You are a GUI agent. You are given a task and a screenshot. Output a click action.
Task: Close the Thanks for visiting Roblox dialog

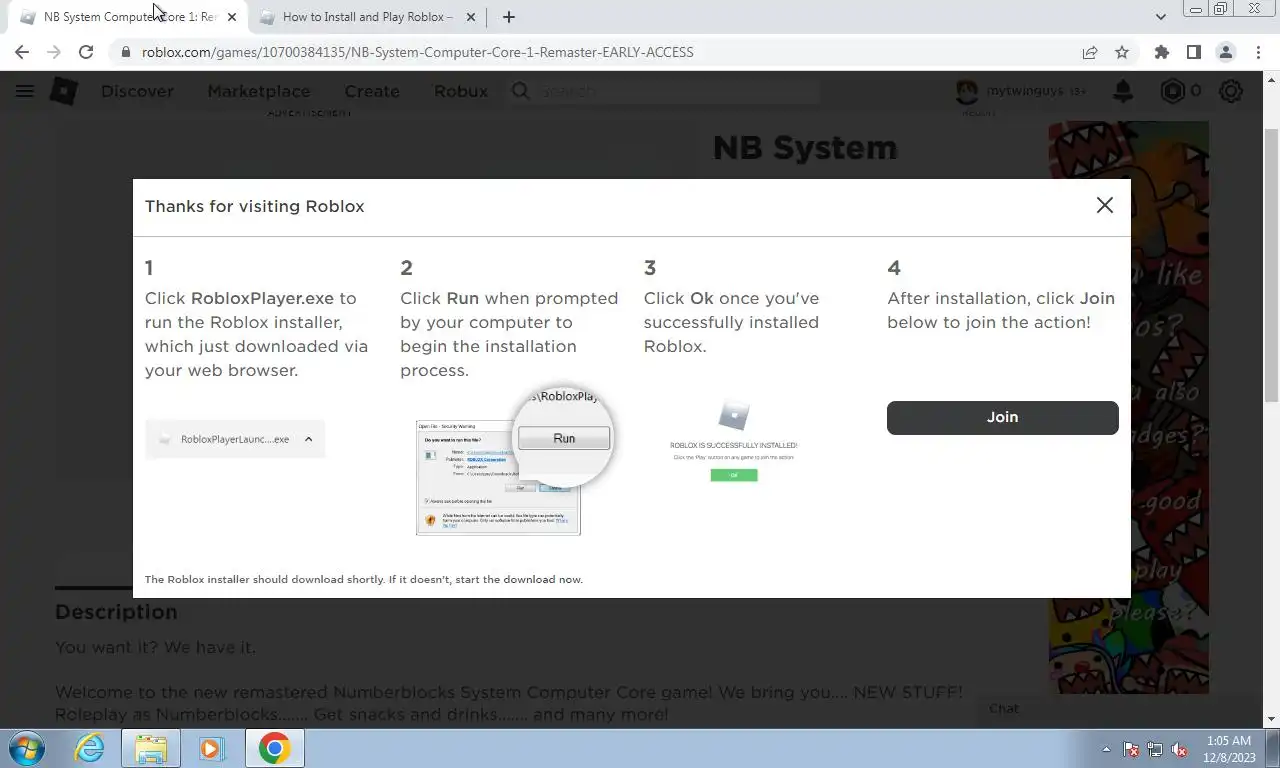1104,205
